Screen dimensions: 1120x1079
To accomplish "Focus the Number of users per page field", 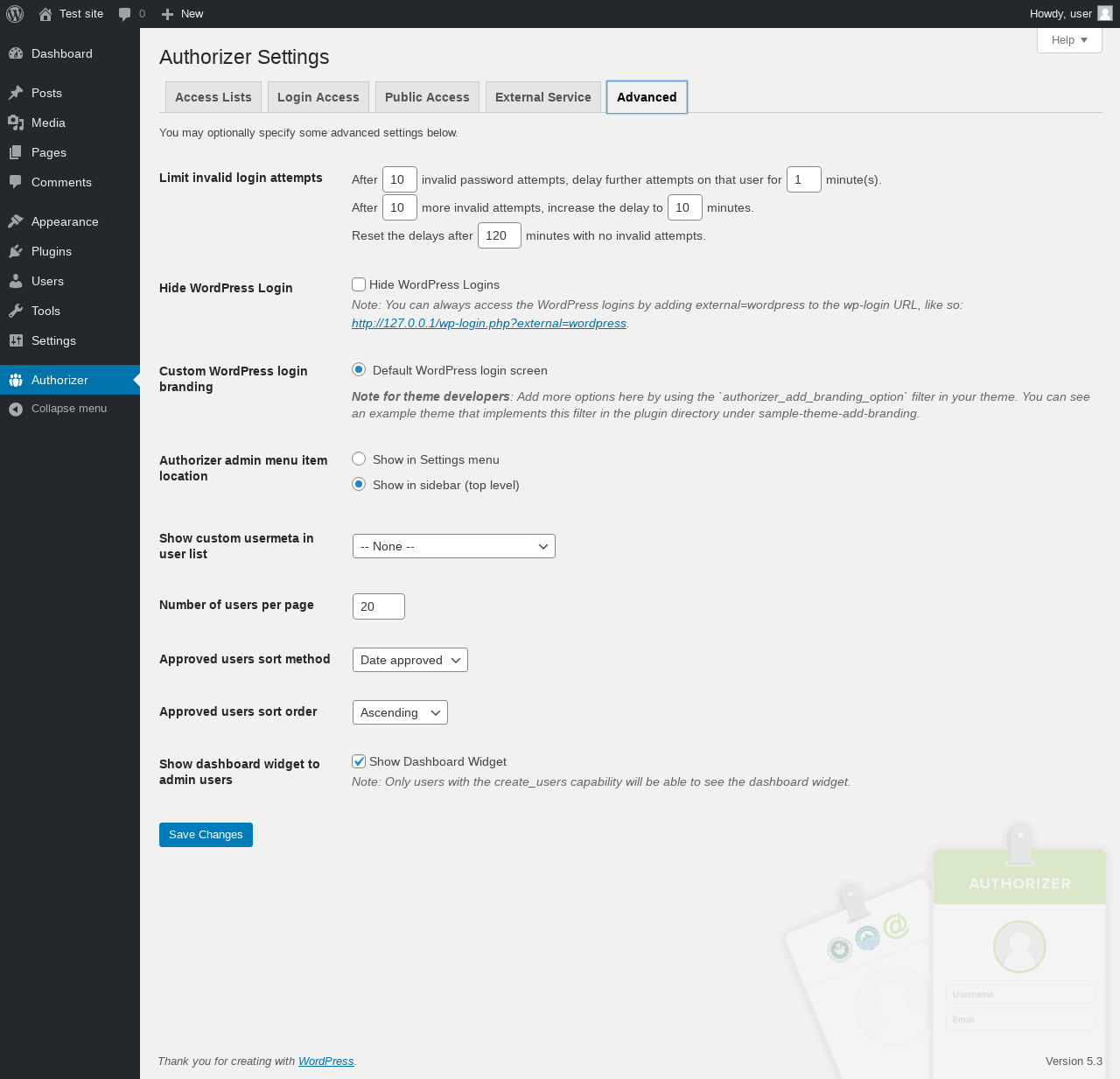I will click(x=379, y=606).
